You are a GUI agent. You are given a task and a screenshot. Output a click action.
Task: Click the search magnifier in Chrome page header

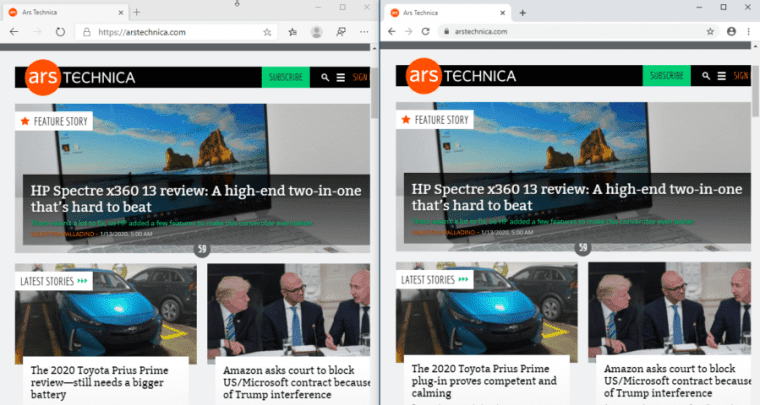tap(706, 76)
